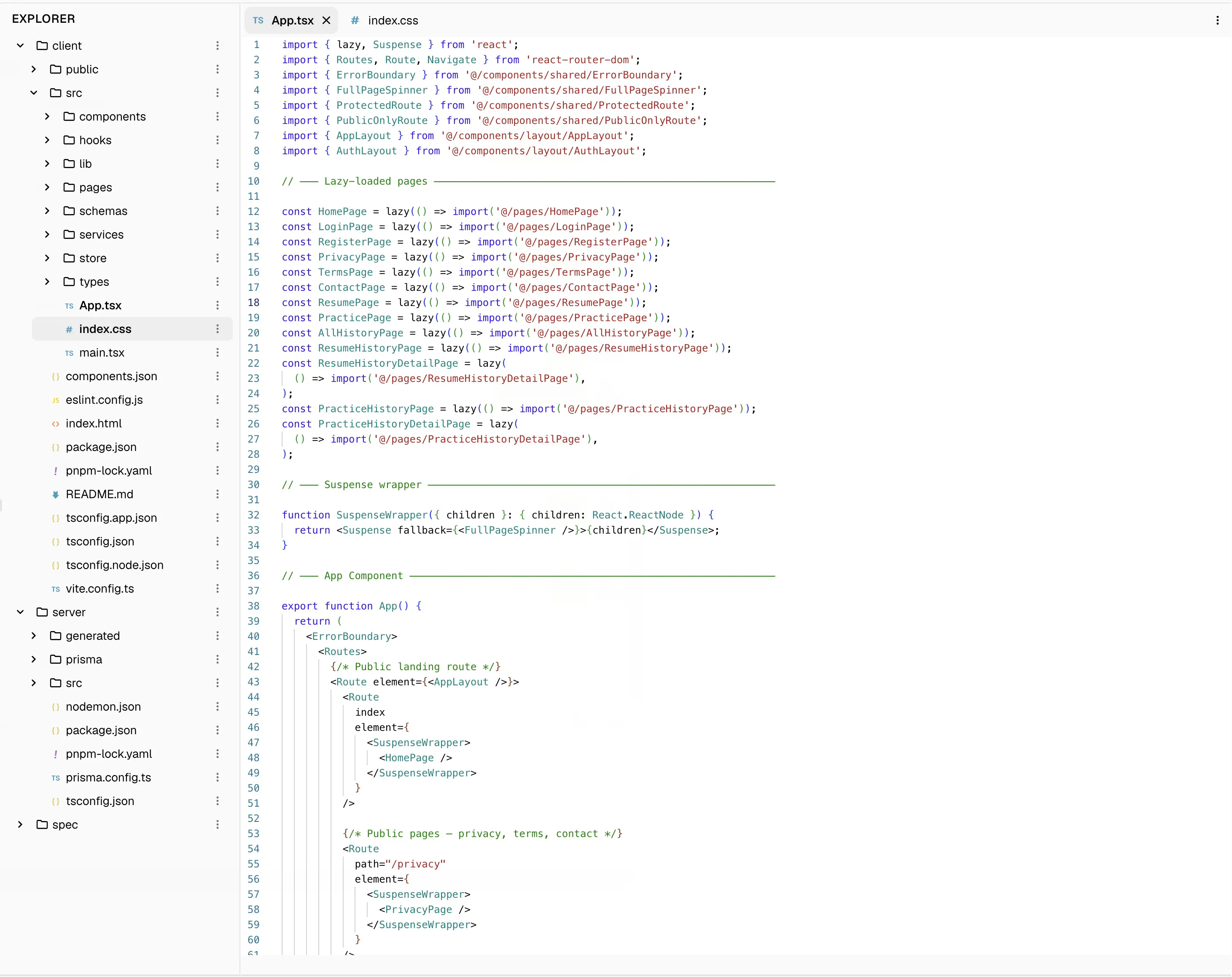Click the kebab icon next to spec folder
Screen dimensions: 1232x977
coord(217,824)
